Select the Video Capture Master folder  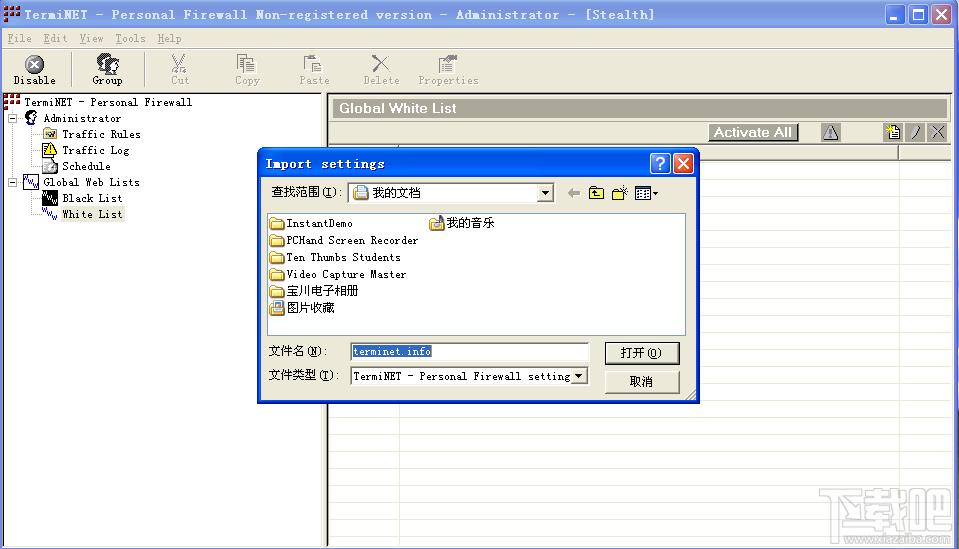click(338, 274)
